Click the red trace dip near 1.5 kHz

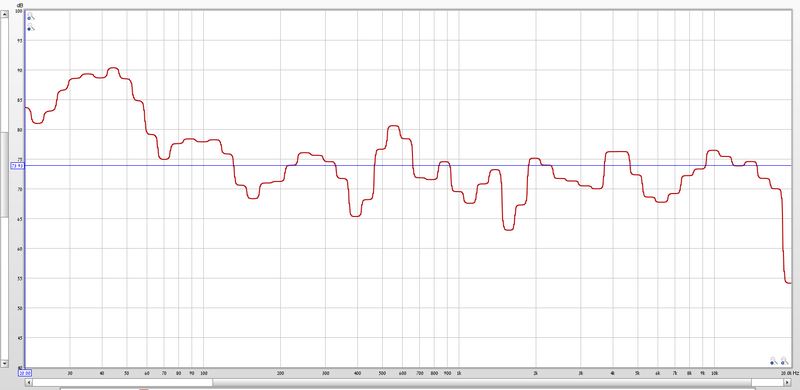(508, 229)
